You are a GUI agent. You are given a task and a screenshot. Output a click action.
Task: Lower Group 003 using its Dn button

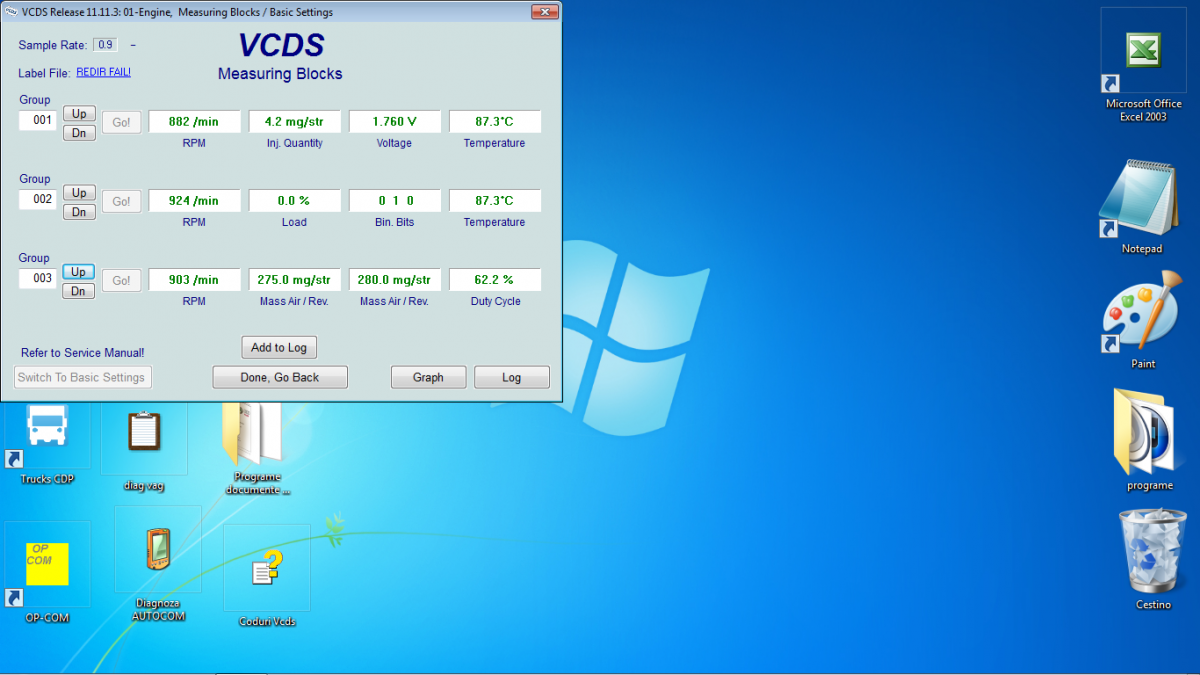click(79, 291)
